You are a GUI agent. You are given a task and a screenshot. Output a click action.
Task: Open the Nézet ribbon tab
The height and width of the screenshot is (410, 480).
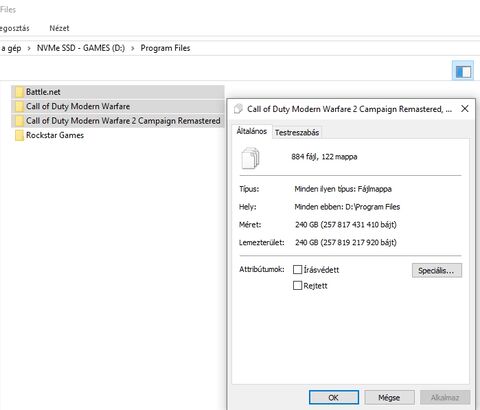(59, 28)
